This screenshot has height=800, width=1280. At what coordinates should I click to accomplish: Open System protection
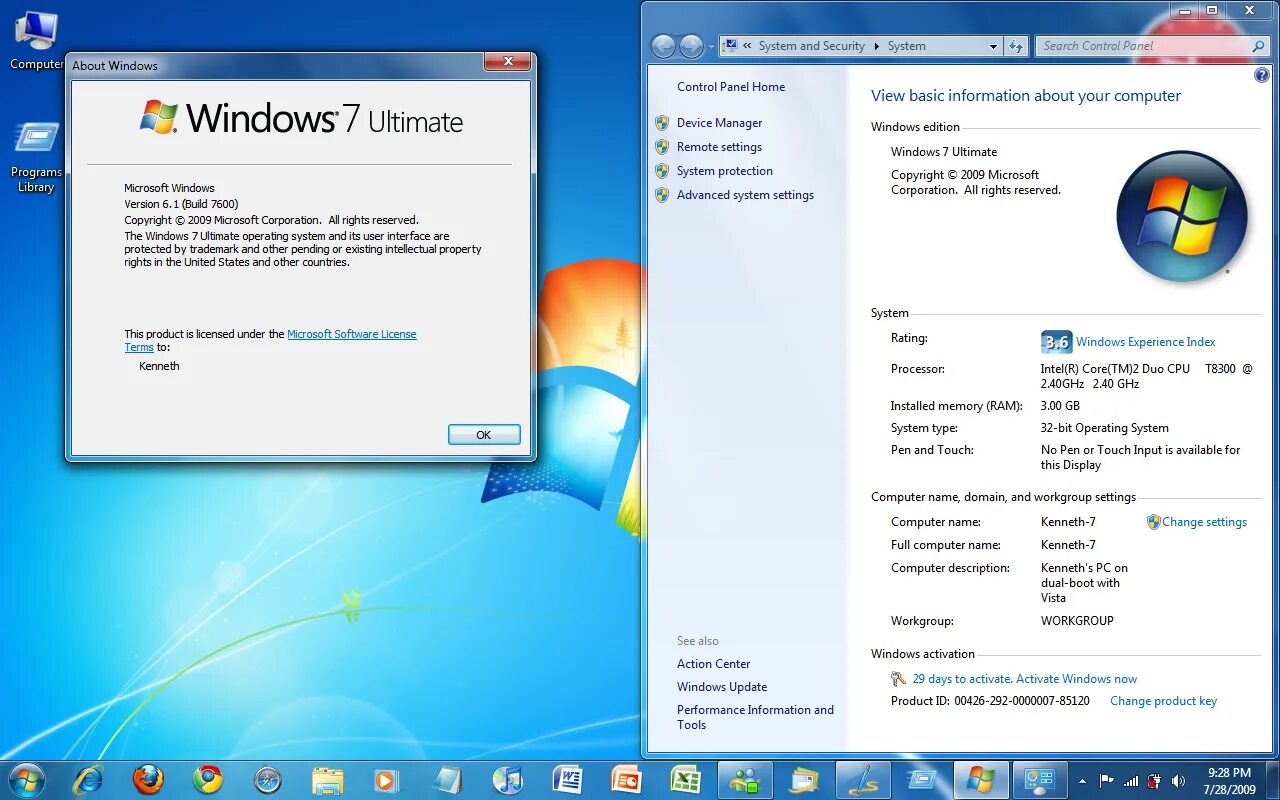[x=724, y=171]
